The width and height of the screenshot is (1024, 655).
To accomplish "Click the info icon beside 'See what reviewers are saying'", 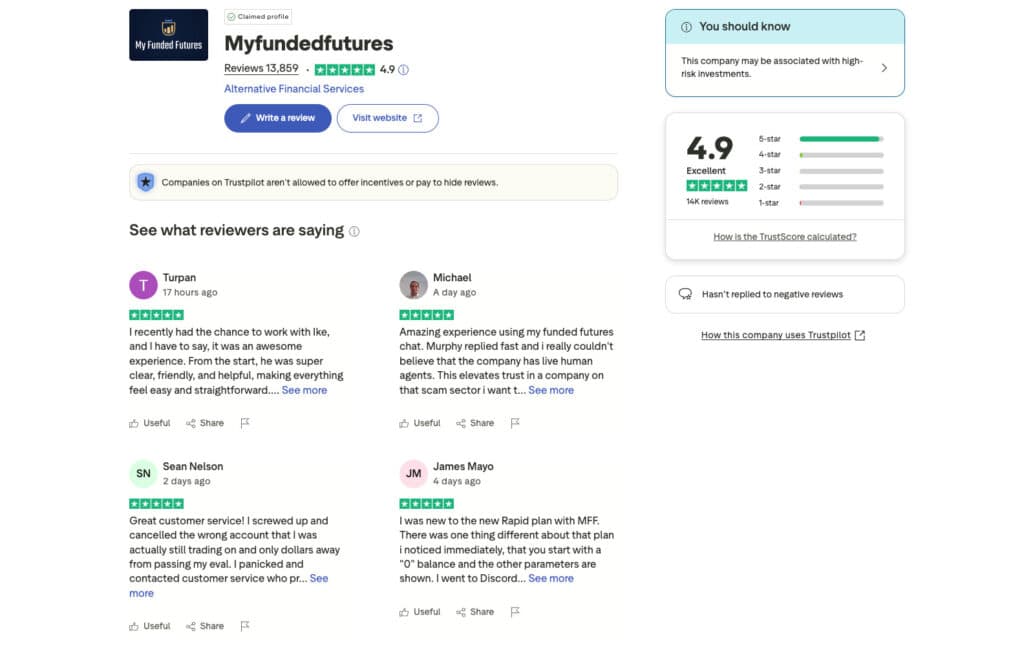I will pos(354,231).
